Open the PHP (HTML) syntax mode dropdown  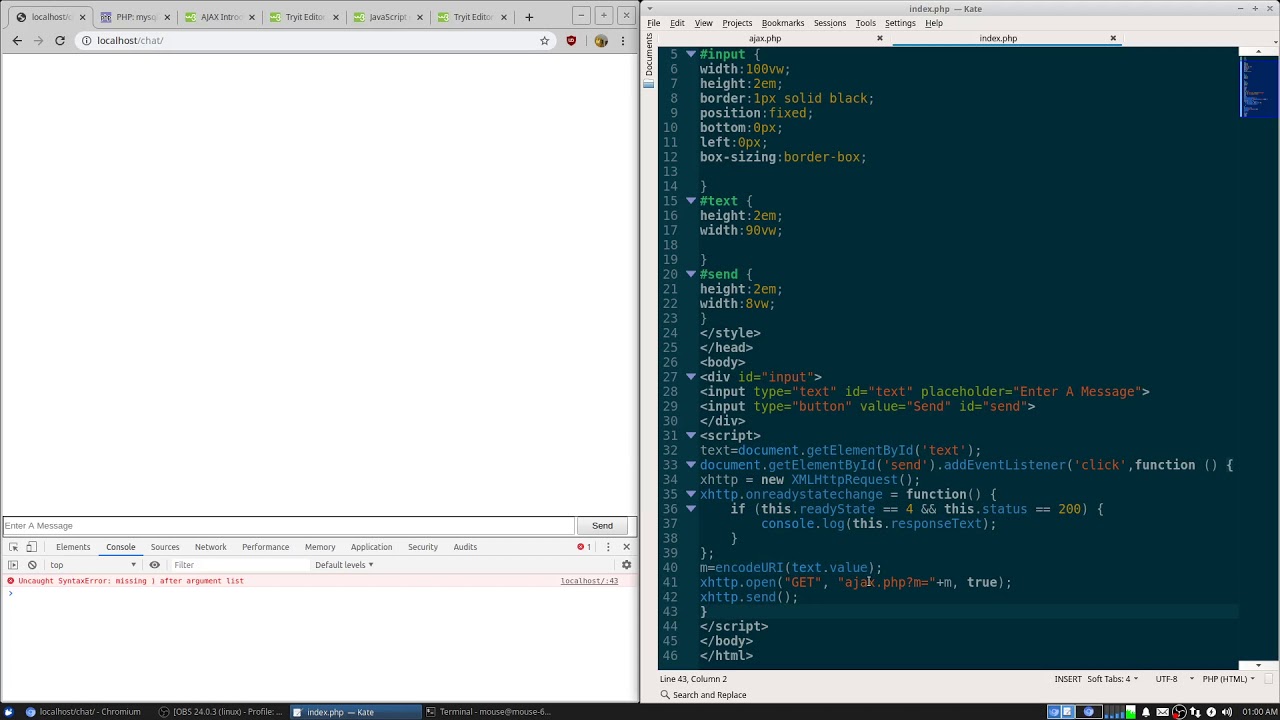click(x=1228, y=679)
